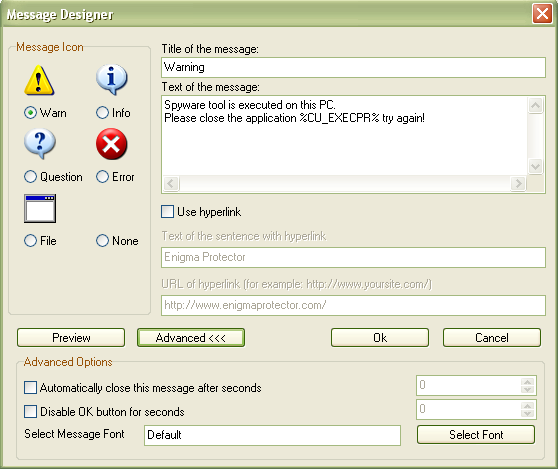Click the blue info bubble icon
The image size is (558, 470).
(111, 79)
